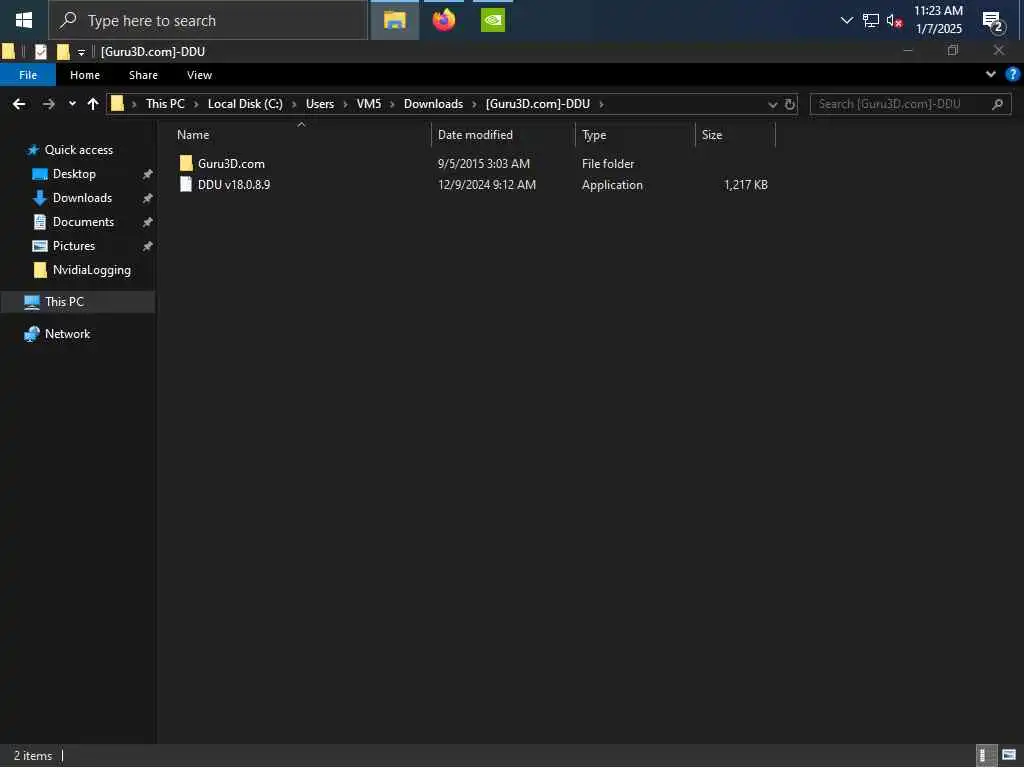Click the pin icon beside Documents
Viewport: 1024px width, 768px height.
(148, 222)
